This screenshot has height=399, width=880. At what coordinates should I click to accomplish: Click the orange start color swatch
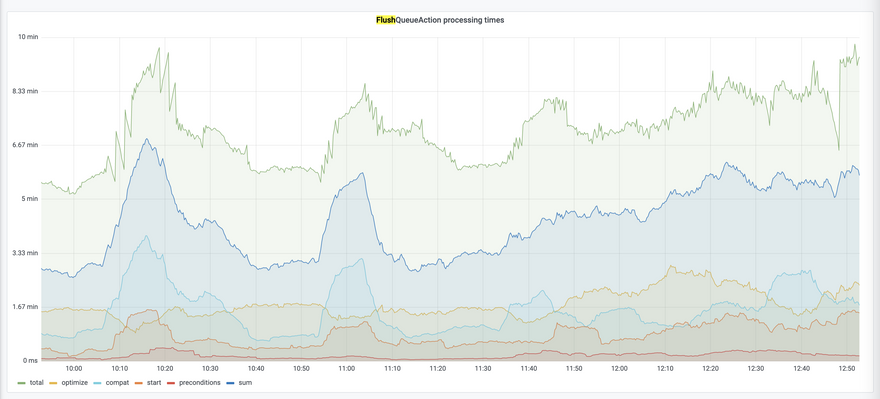pos(141,383)
